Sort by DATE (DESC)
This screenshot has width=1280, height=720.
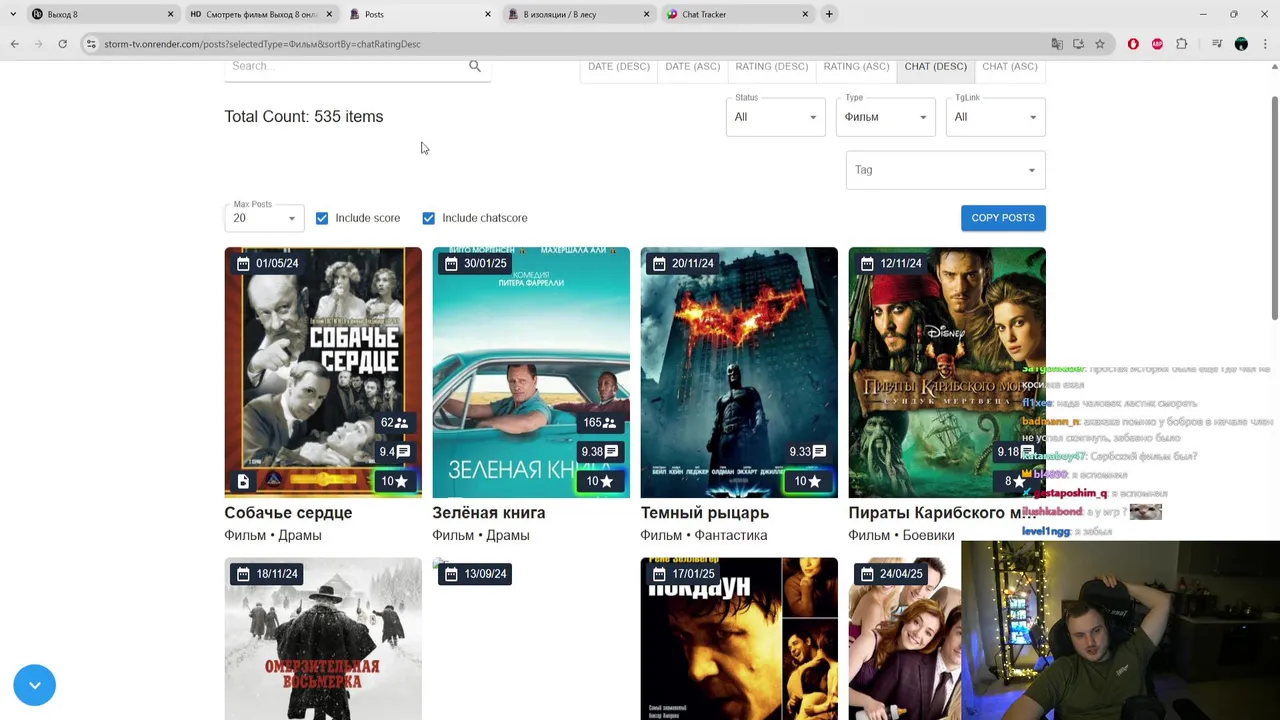coord(619,66)
